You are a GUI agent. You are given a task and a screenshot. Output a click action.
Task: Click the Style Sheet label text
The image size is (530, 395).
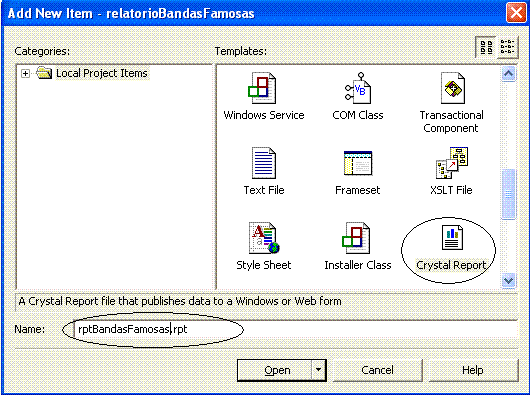click(x=264, y=265)
